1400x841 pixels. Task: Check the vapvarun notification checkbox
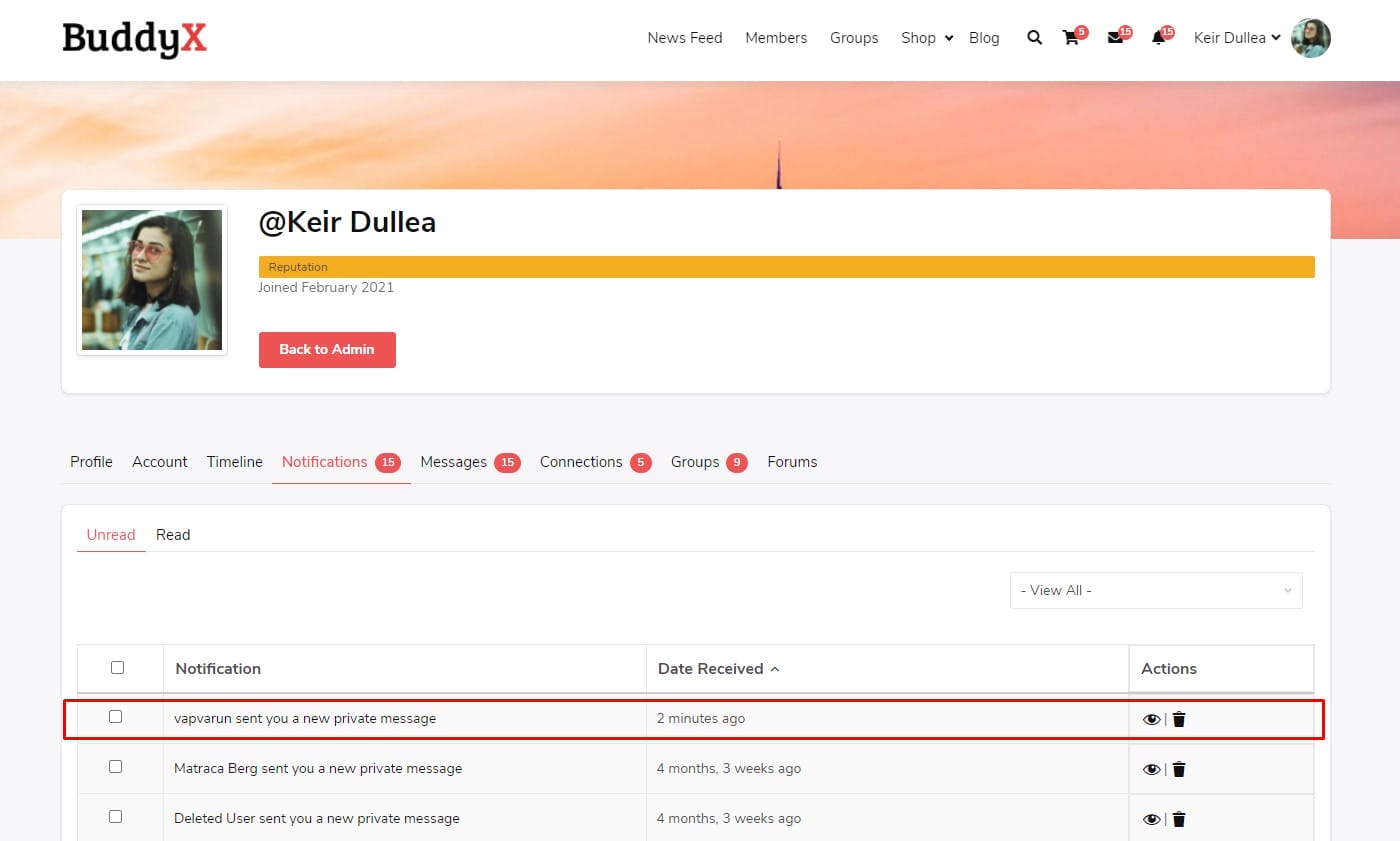click(x=115, y=717)
